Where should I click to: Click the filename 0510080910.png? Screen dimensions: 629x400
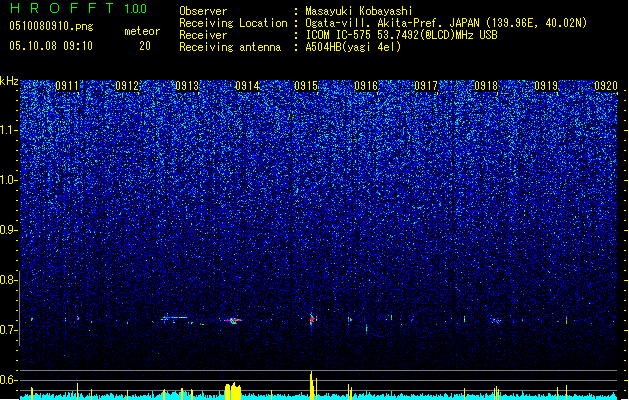coord(51,27)
